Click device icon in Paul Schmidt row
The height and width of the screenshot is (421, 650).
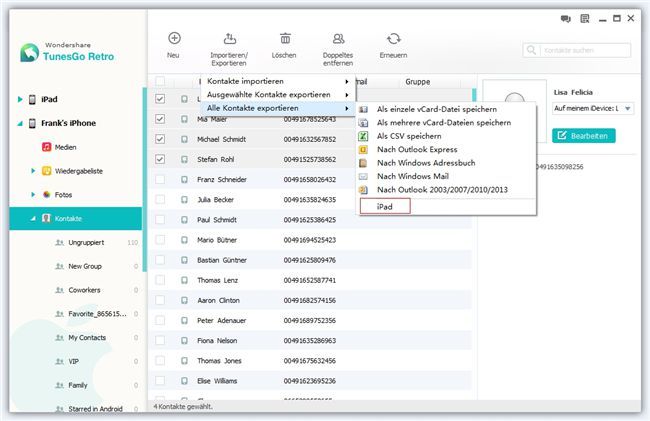pyautogui.click(x=184, y=220)
